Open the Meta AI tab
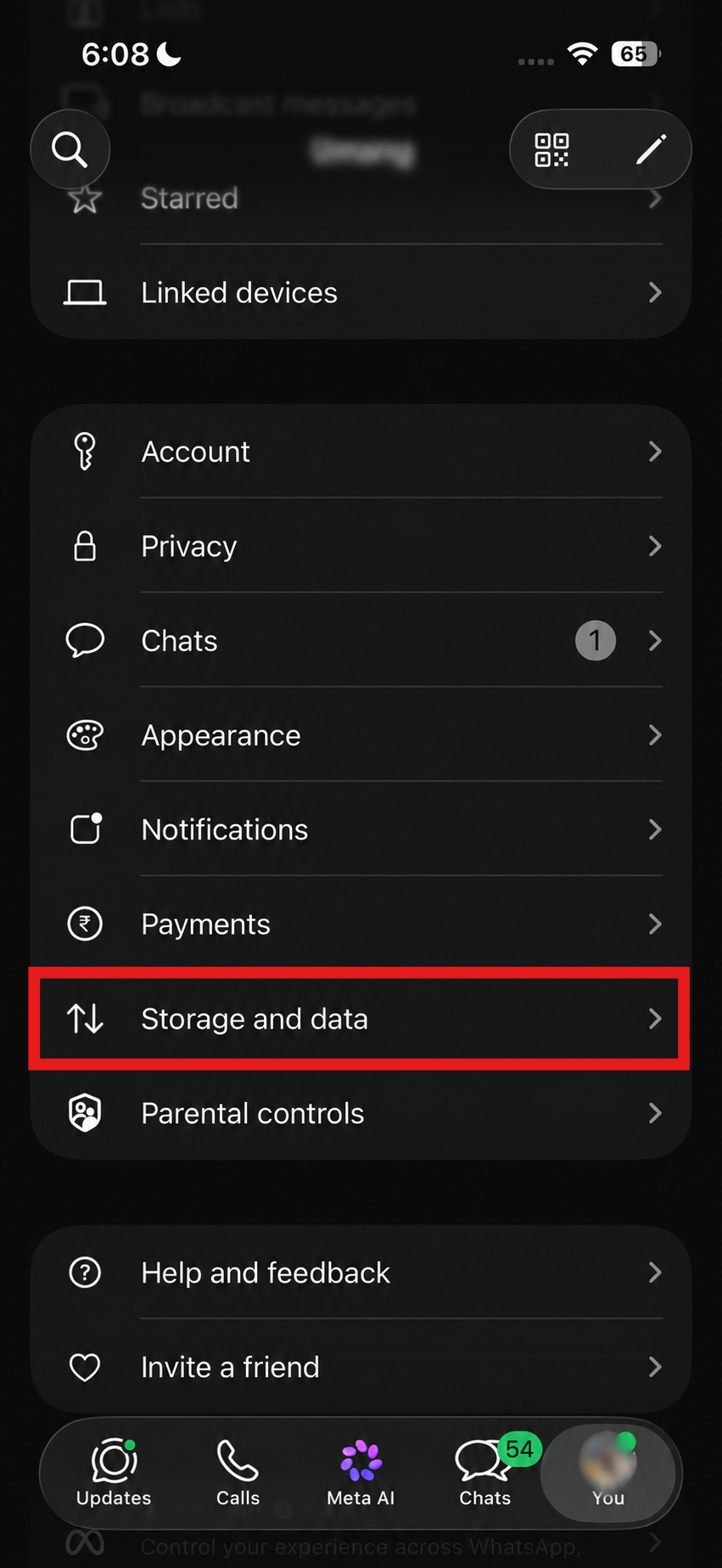The height and width of the screenshot is (1568, 722). (x=361, y=1472)
